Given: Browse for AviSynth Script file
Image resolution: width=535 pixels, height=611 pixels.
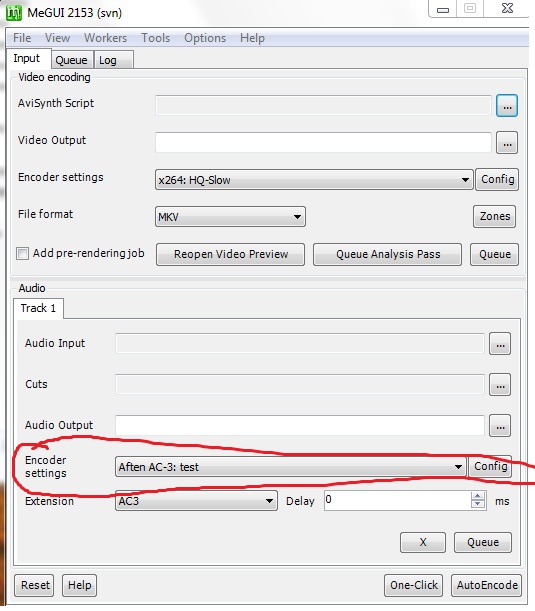Looking at the screenshot, I should tap(507, 106).
